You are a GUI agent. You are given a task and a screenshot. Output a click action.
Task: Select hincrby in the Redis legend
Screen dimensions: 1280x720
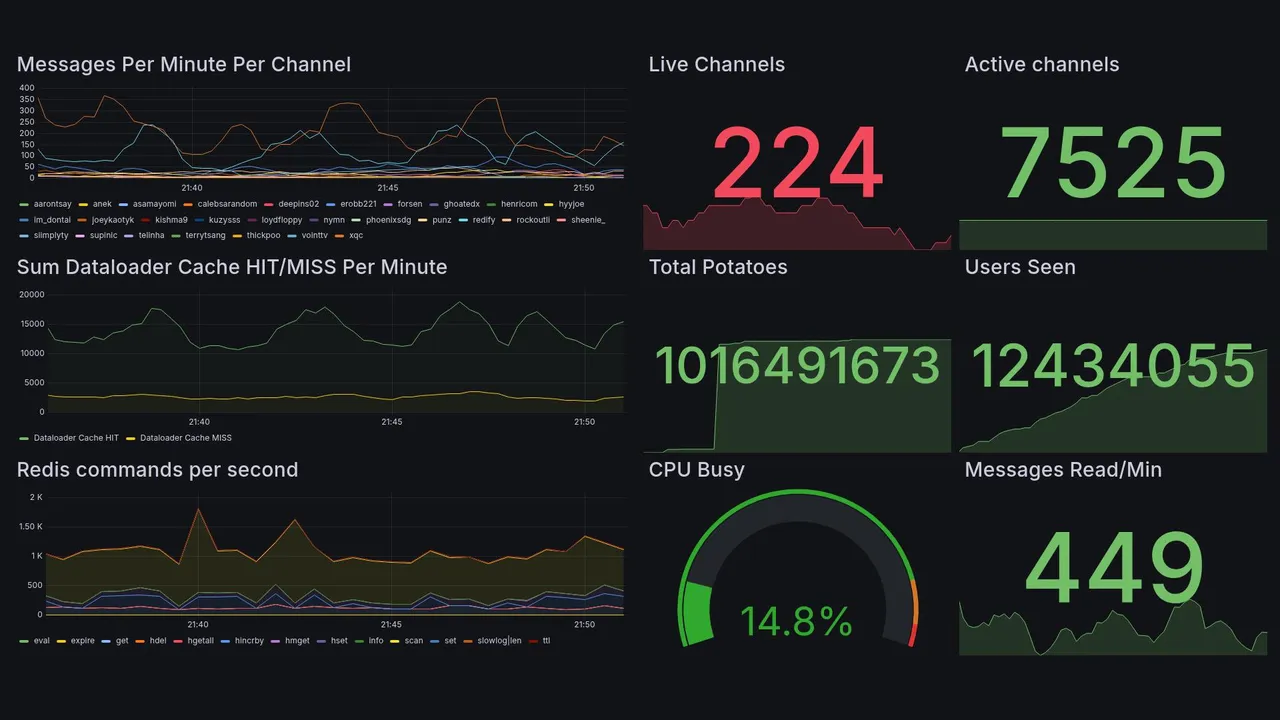(249, 640)
